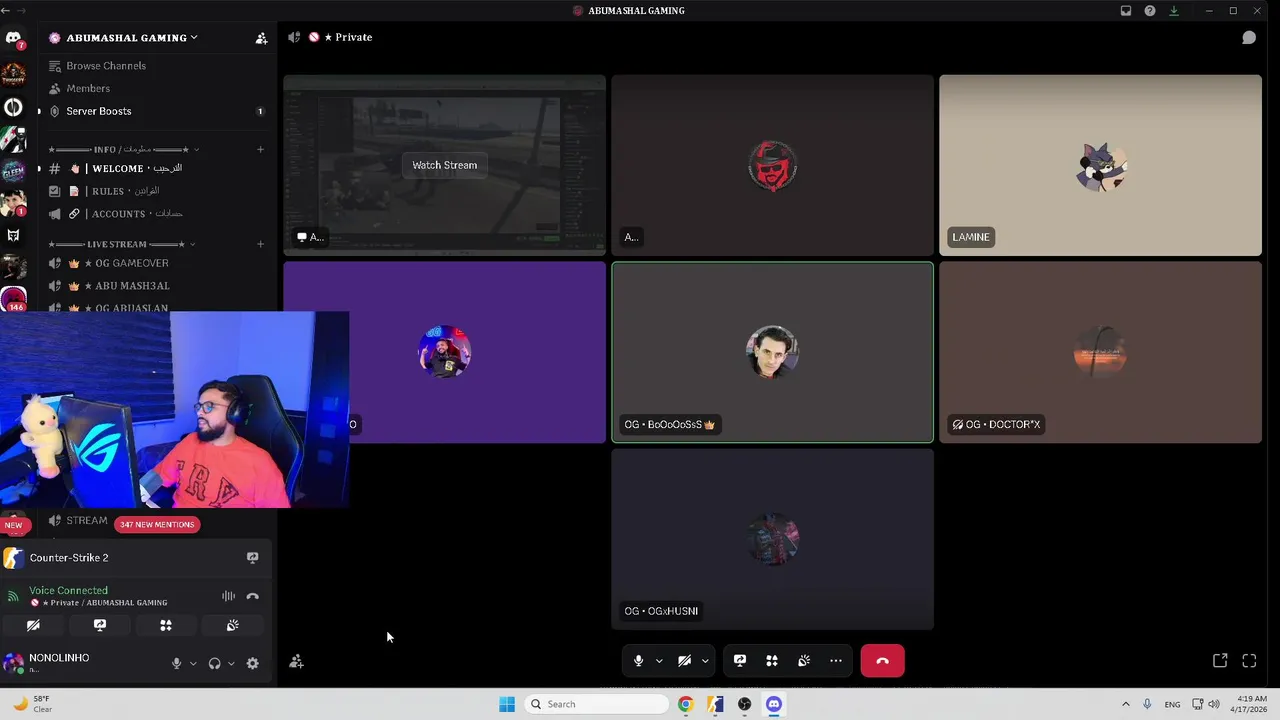The height and width of the screenshot is (720, 1280).
Task: Click the taskbar Search box
Action: (596, 704)
